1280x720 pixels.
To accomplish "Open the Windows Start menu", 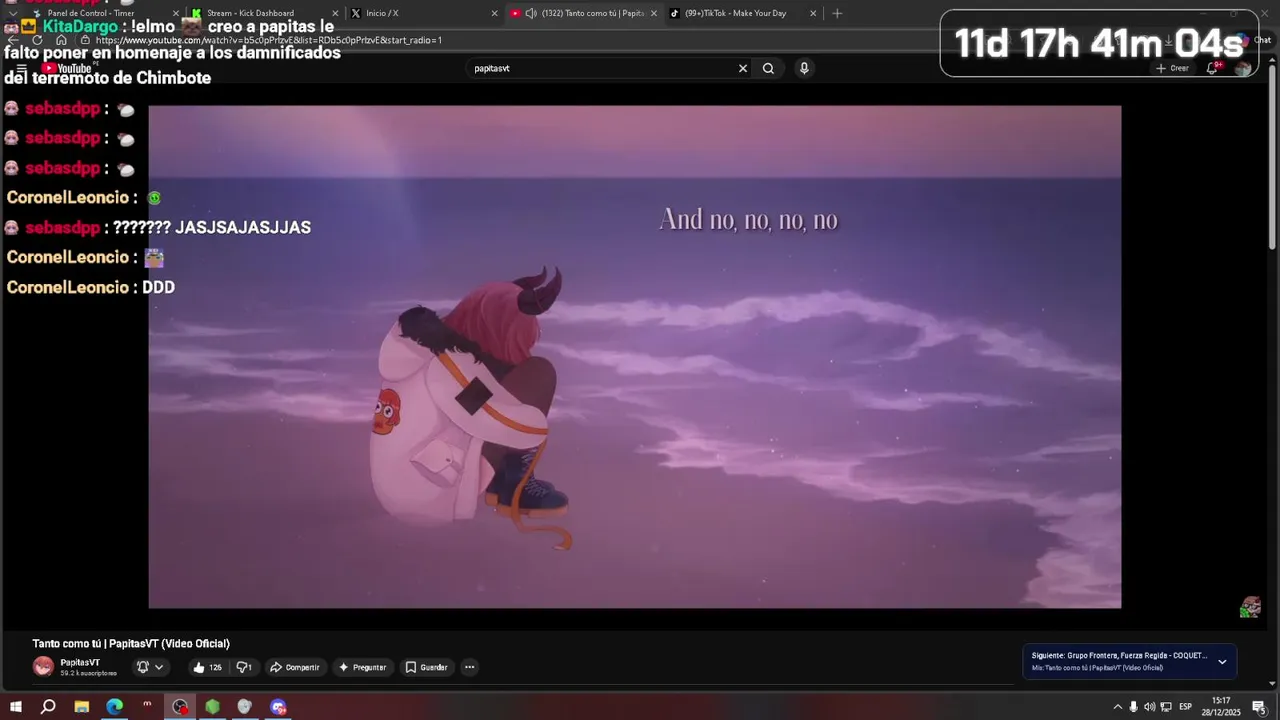I will click(x=15, y=706).
